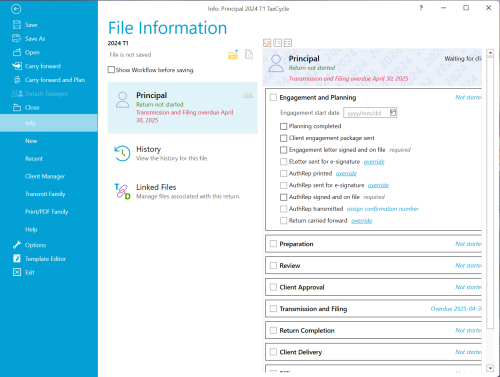
Task: Click the Close folder icon in the sidebar
Action: click(17, 107)
